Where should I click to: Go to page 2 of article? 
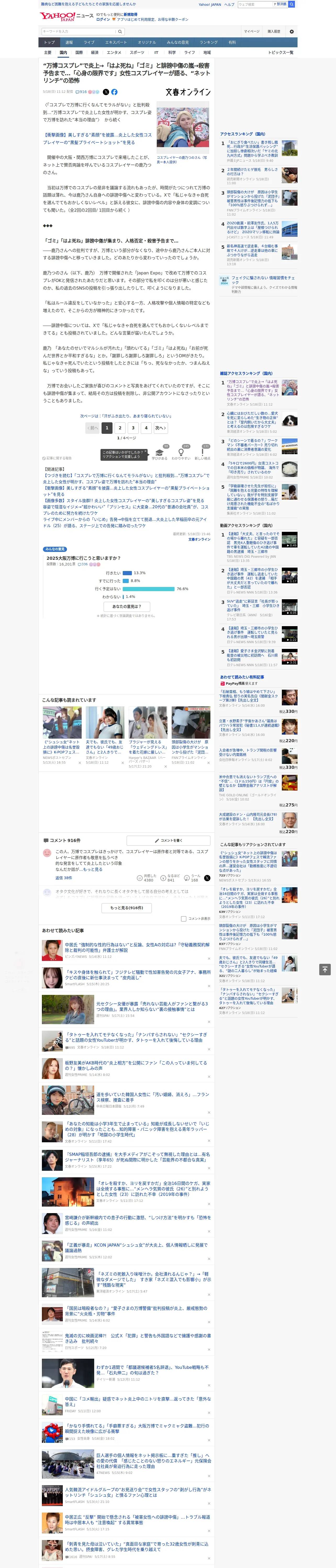pos(120,428)
